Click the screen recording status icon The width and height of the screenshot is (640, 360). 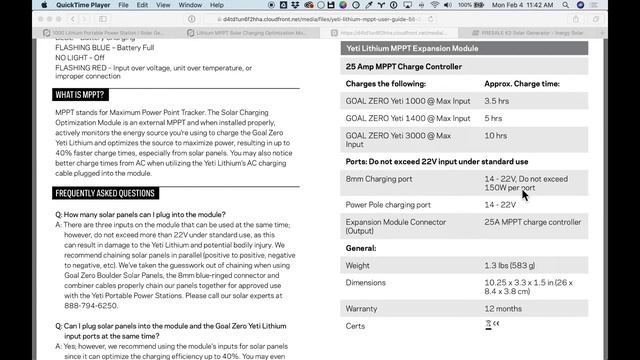tap(271, 5)
